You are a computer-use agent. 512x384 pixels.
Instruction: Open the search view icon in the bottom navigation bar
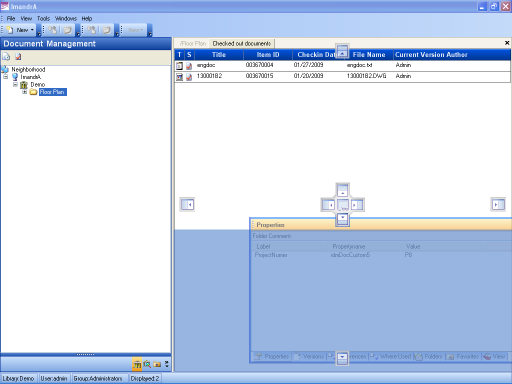(x=147, y=364)
